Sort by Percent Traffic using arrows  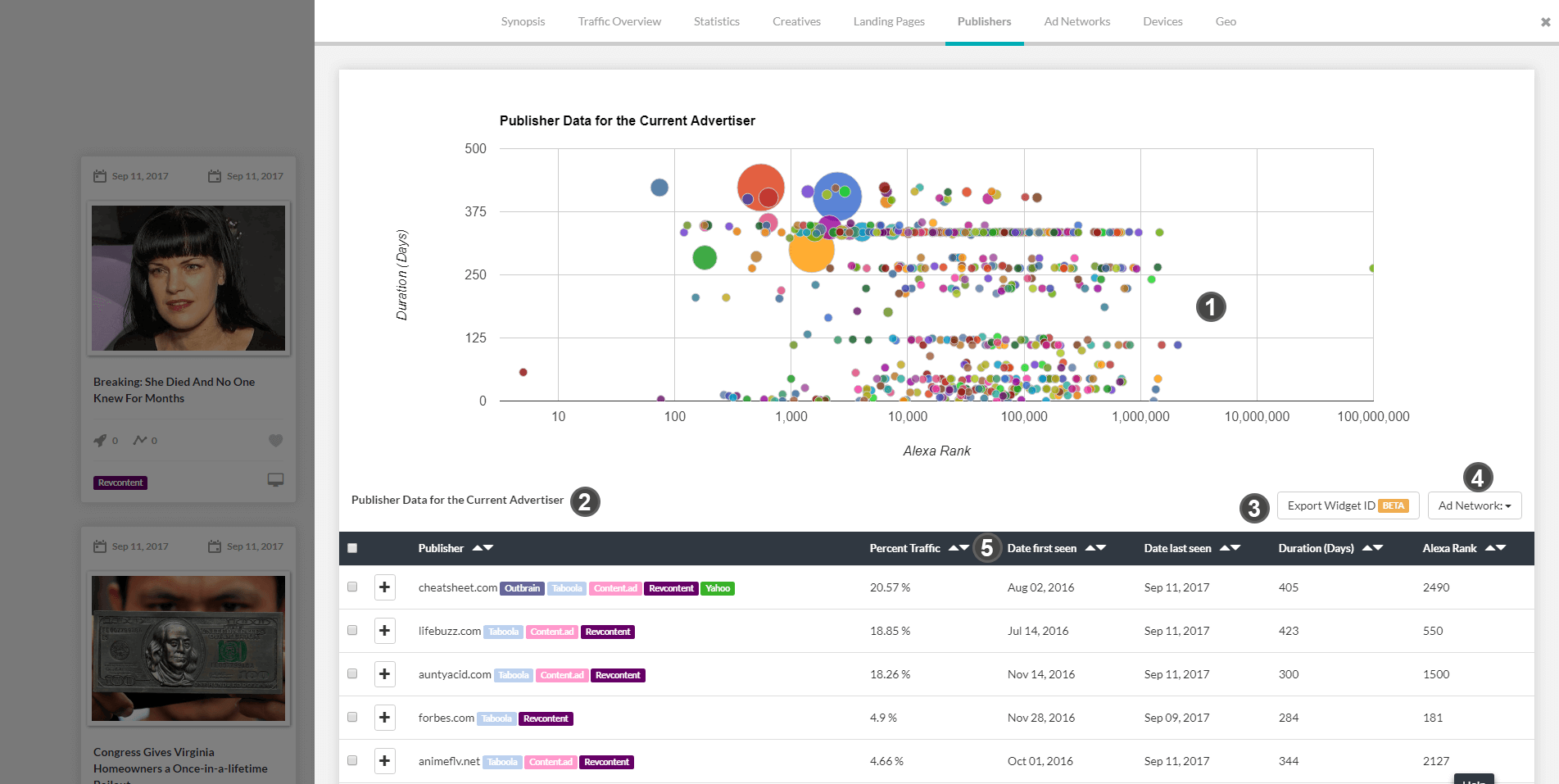[x=959, y=548]
